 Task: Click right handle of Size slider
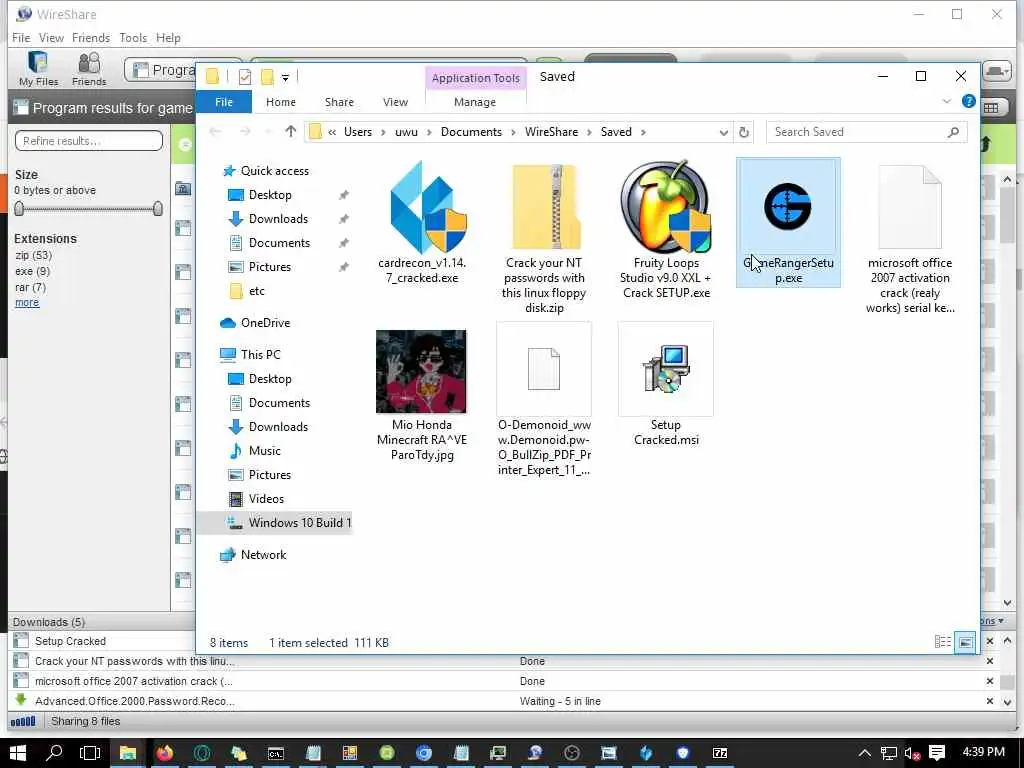[157, 208]
